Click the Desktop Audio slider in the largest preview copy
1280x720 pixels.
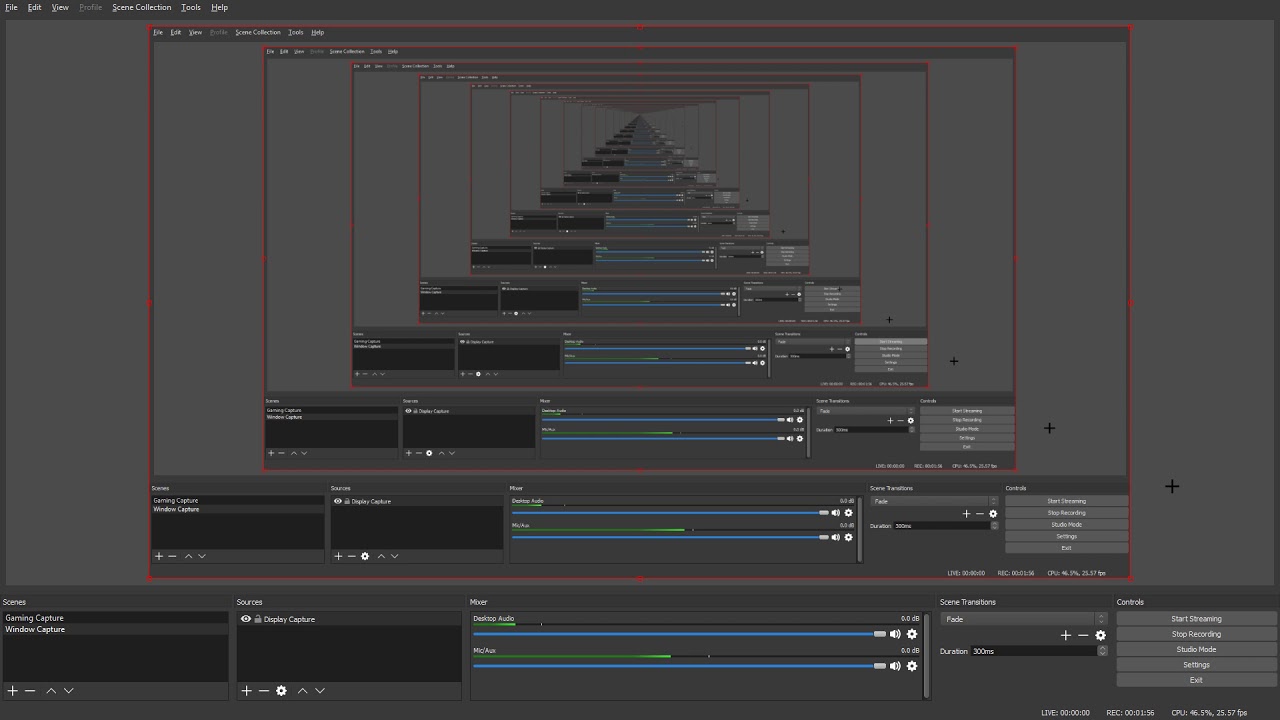coord(670,513)
